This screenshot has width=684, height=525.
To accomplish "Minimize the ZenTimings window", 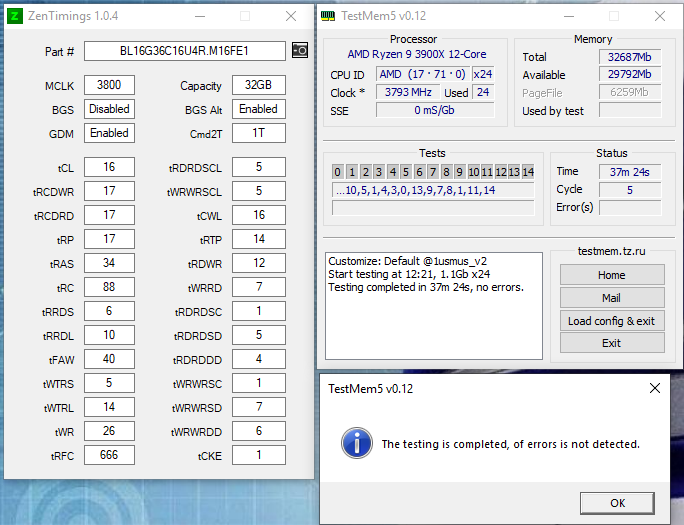I will (x=200, y=16).
